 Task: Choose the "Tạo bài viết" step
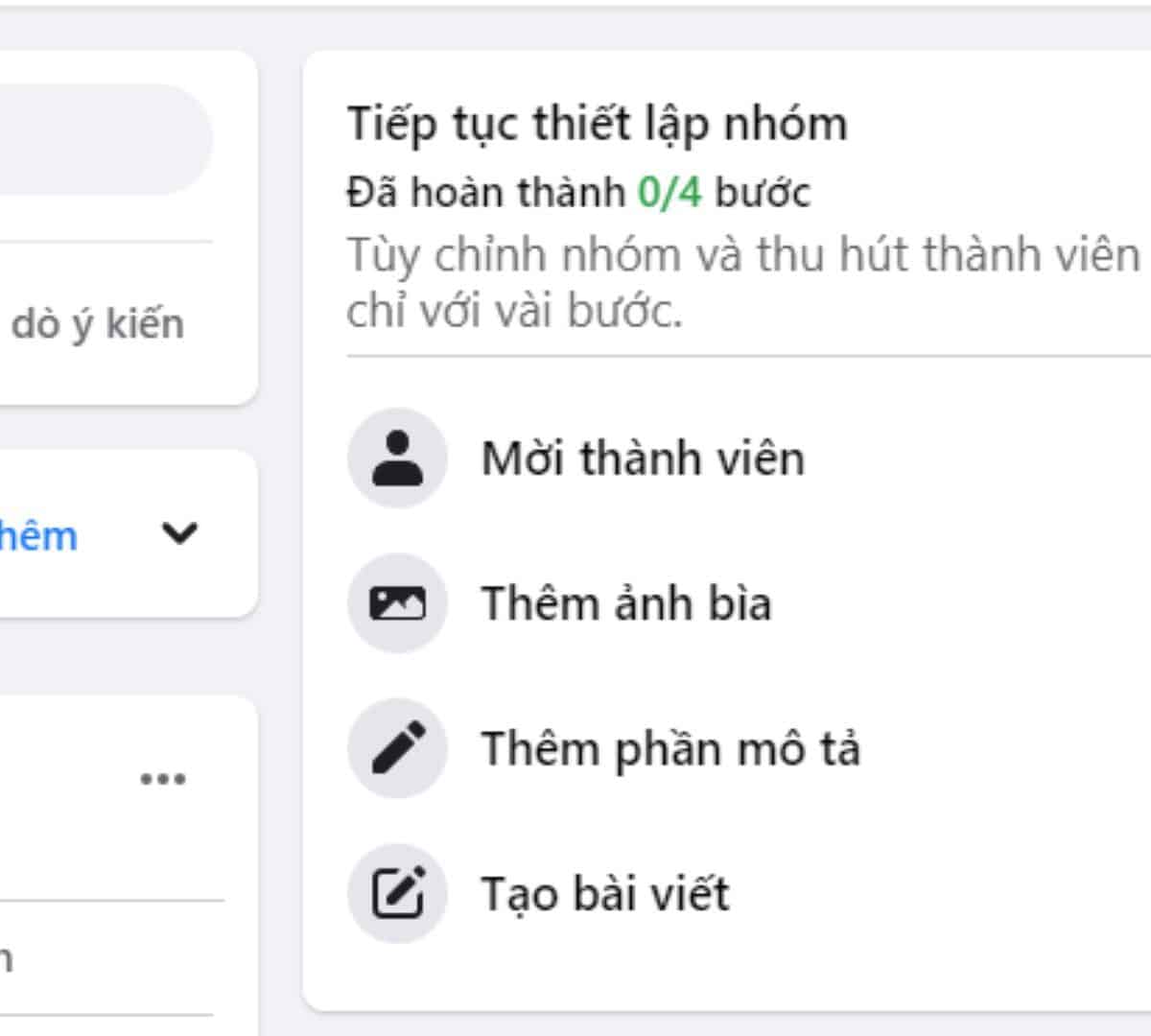[x=605, y=894]
